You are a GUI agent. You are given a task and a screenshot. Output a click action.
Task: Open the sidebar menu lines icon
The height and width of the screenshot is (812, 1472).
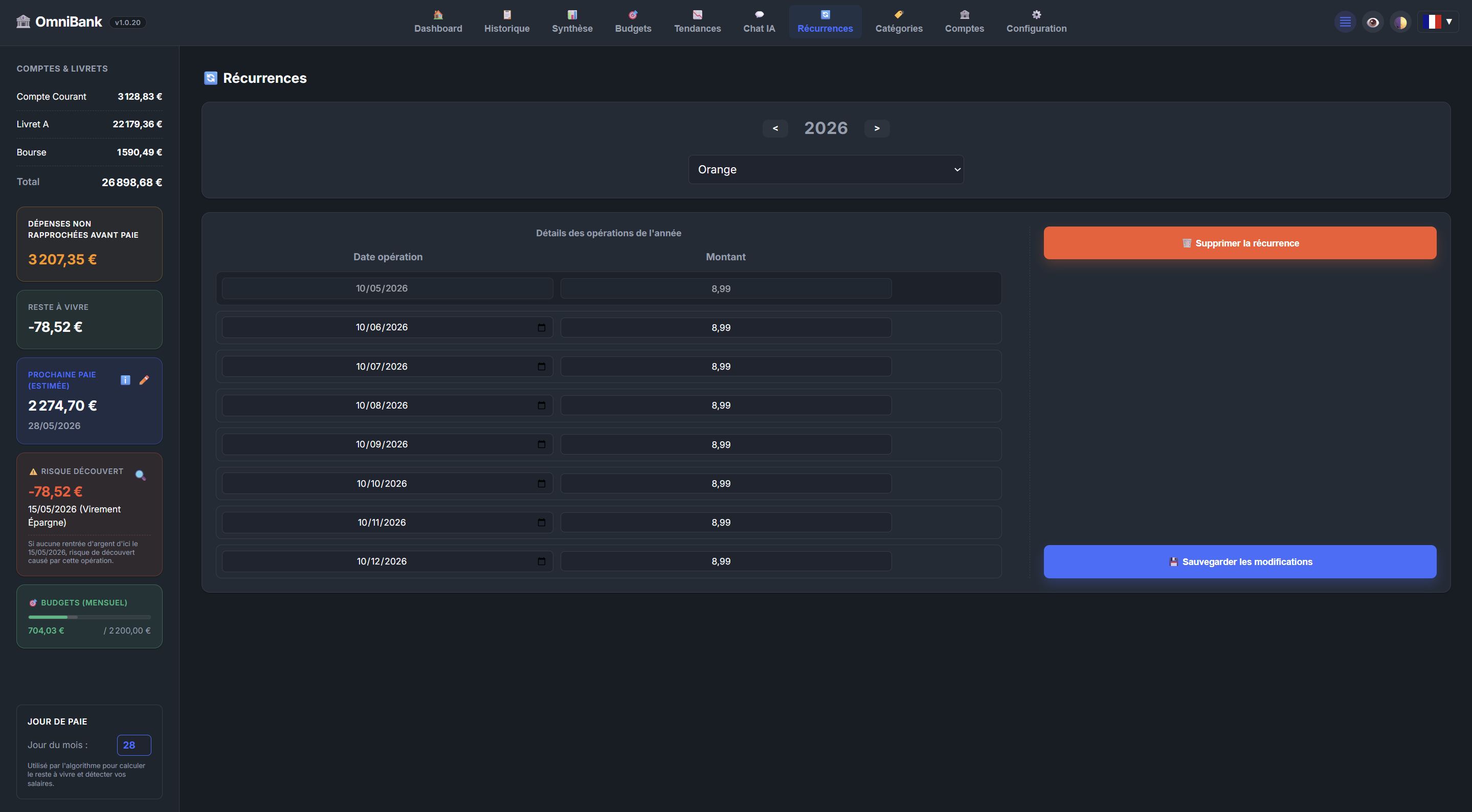[x=1345, y=22]
